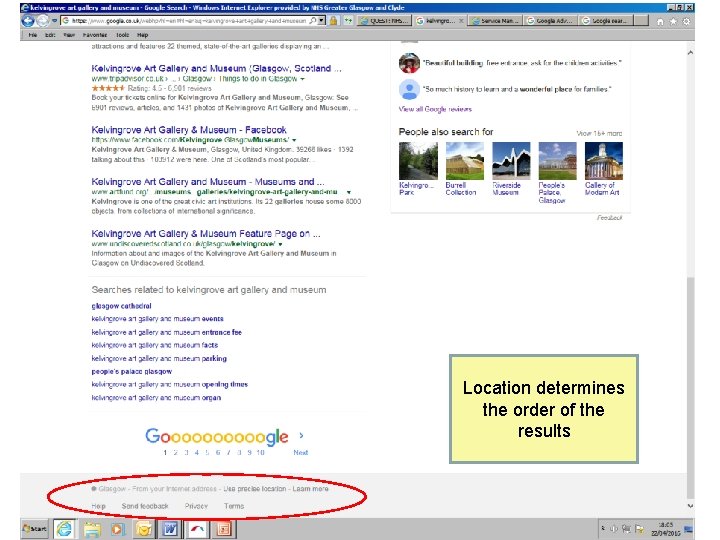This screenshot has height=540, width=720.
Task: Click the Tools gear icon
Action: point(686,22)
